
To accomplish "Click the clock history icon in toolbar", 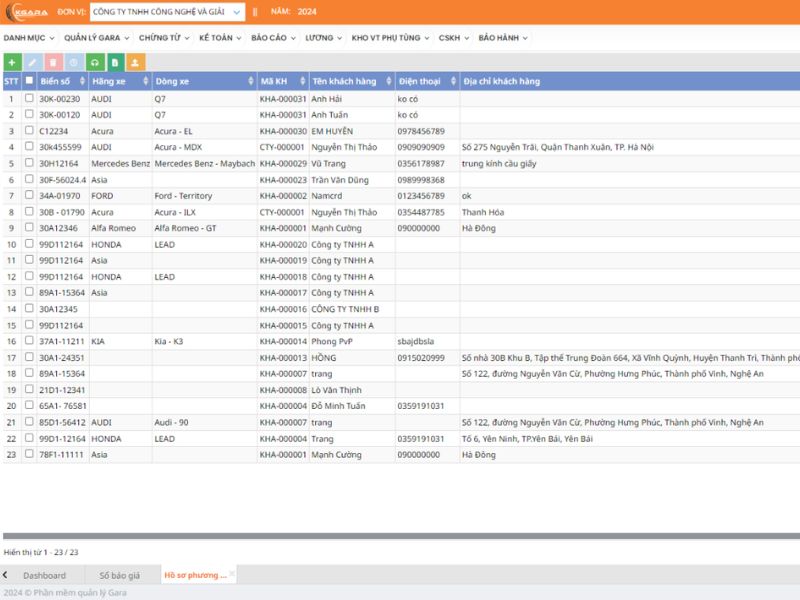I will [x=72, y=62].
